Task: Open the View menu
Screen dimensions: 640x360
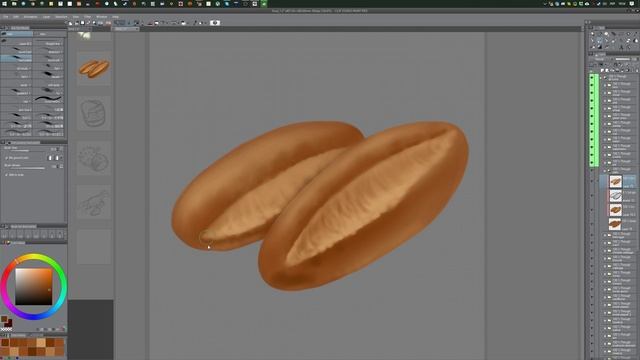Action: point(76,17)
